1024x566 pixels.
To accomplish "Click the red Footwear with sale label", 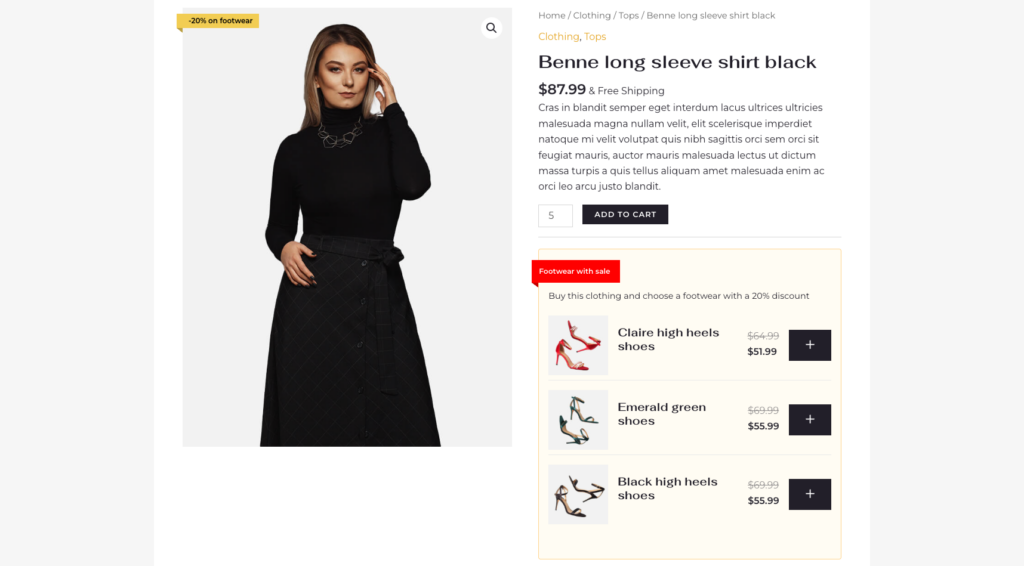I will [575, 271].
